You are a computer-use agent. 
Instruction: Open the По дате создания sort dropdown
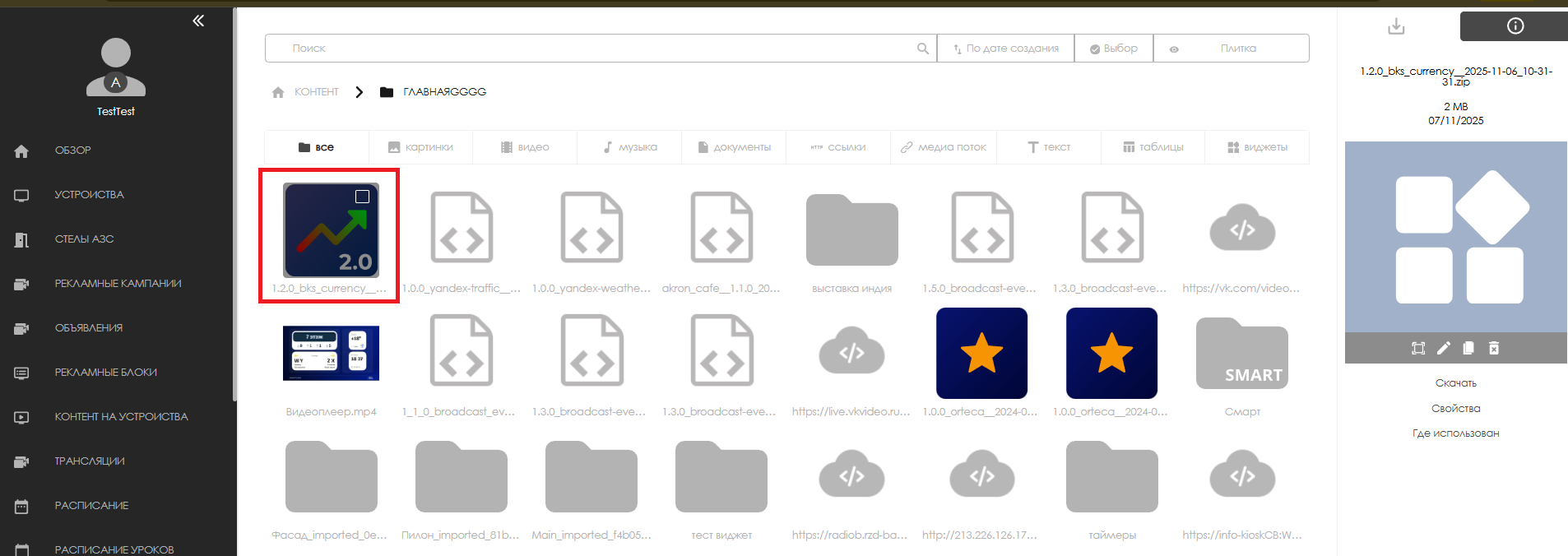(x=1005, y=49)
